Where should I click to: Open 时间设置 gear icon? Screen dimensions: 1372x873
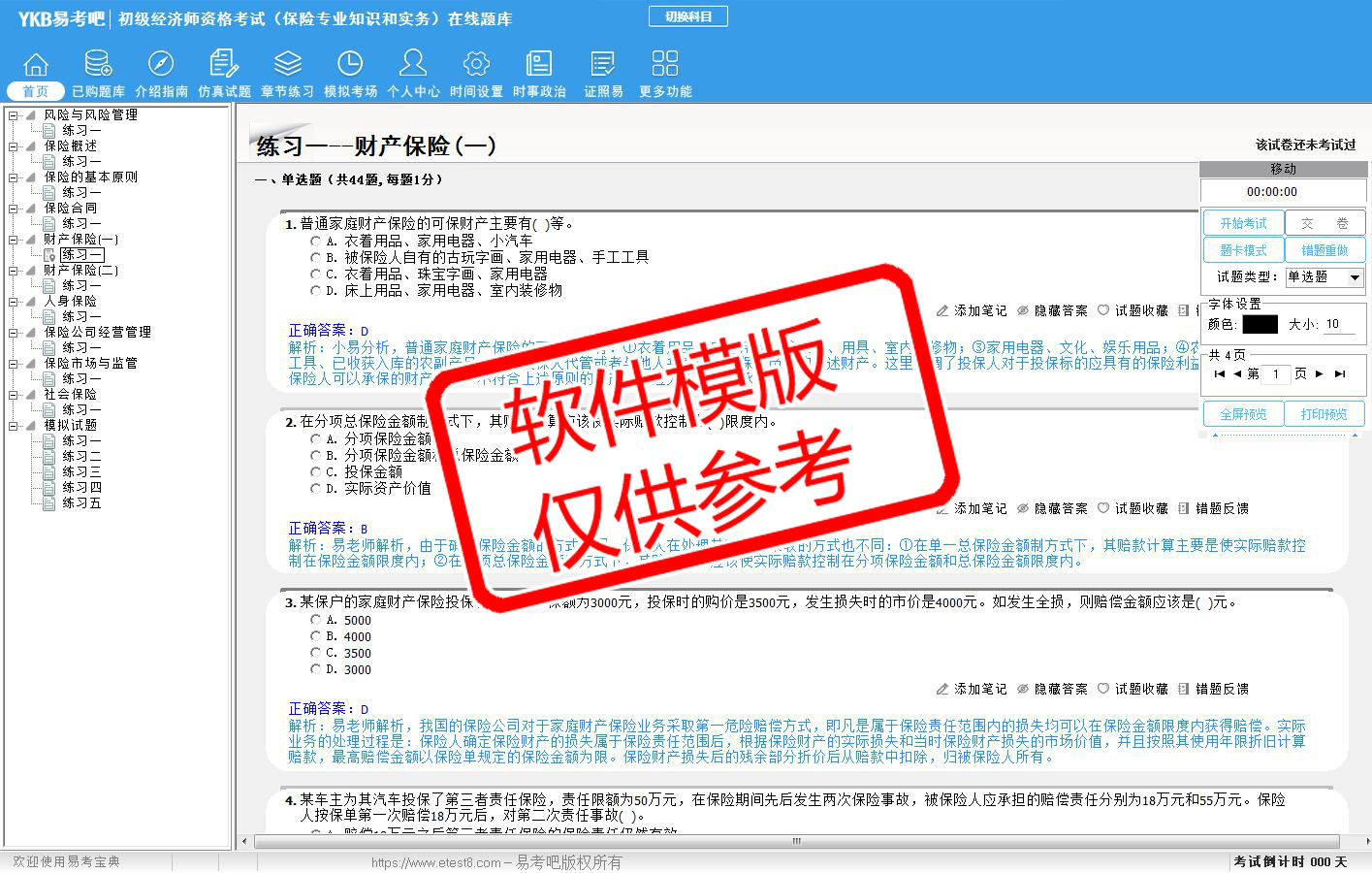coord(476,65)
